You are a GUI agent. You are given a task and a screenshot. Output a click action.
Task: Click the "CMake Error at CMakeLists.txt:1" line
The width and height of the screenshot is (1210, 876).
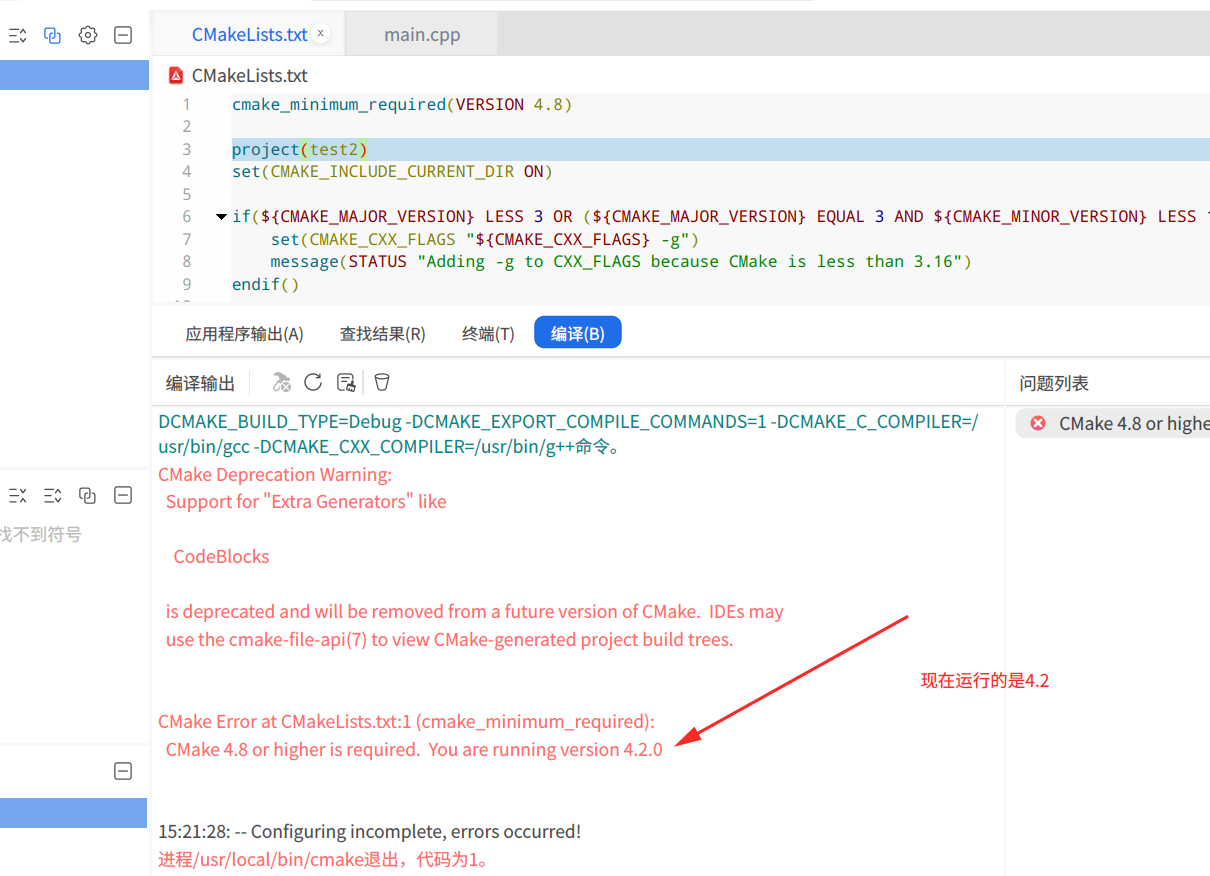[407, 722]
